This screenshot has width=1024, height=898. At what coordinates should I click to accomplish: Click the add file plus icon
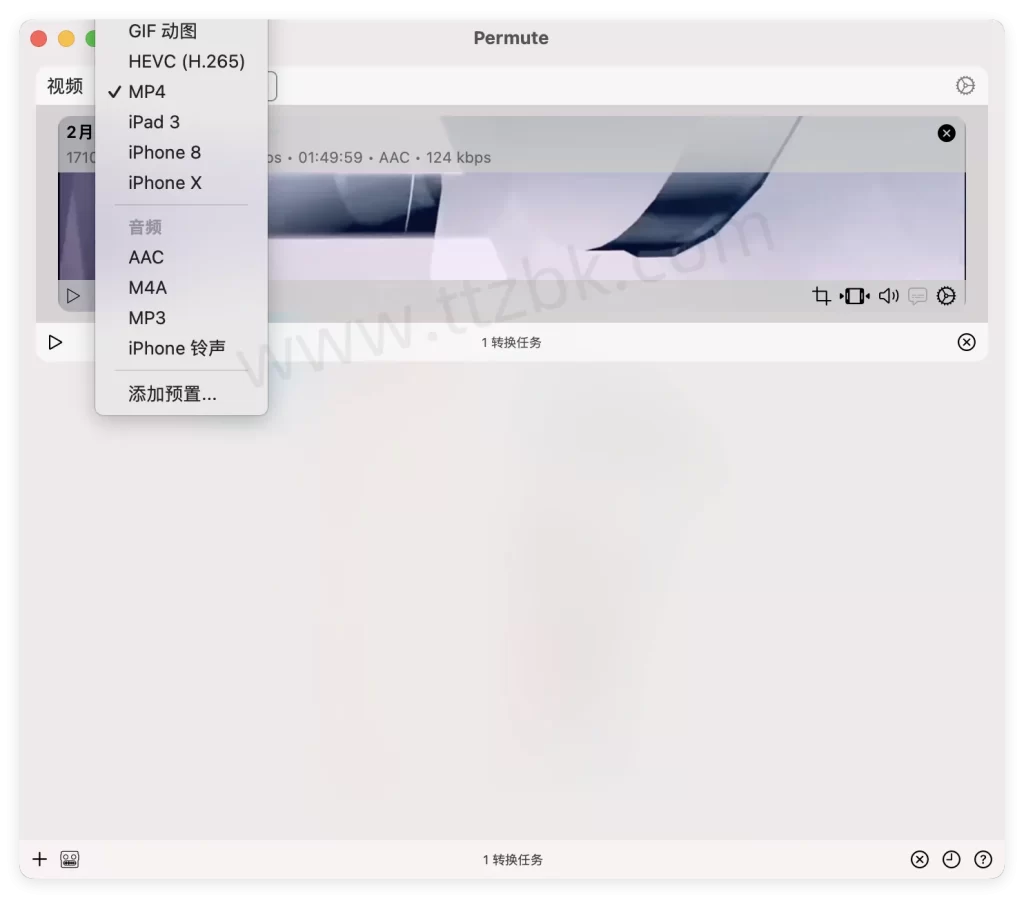click(40, 859)
